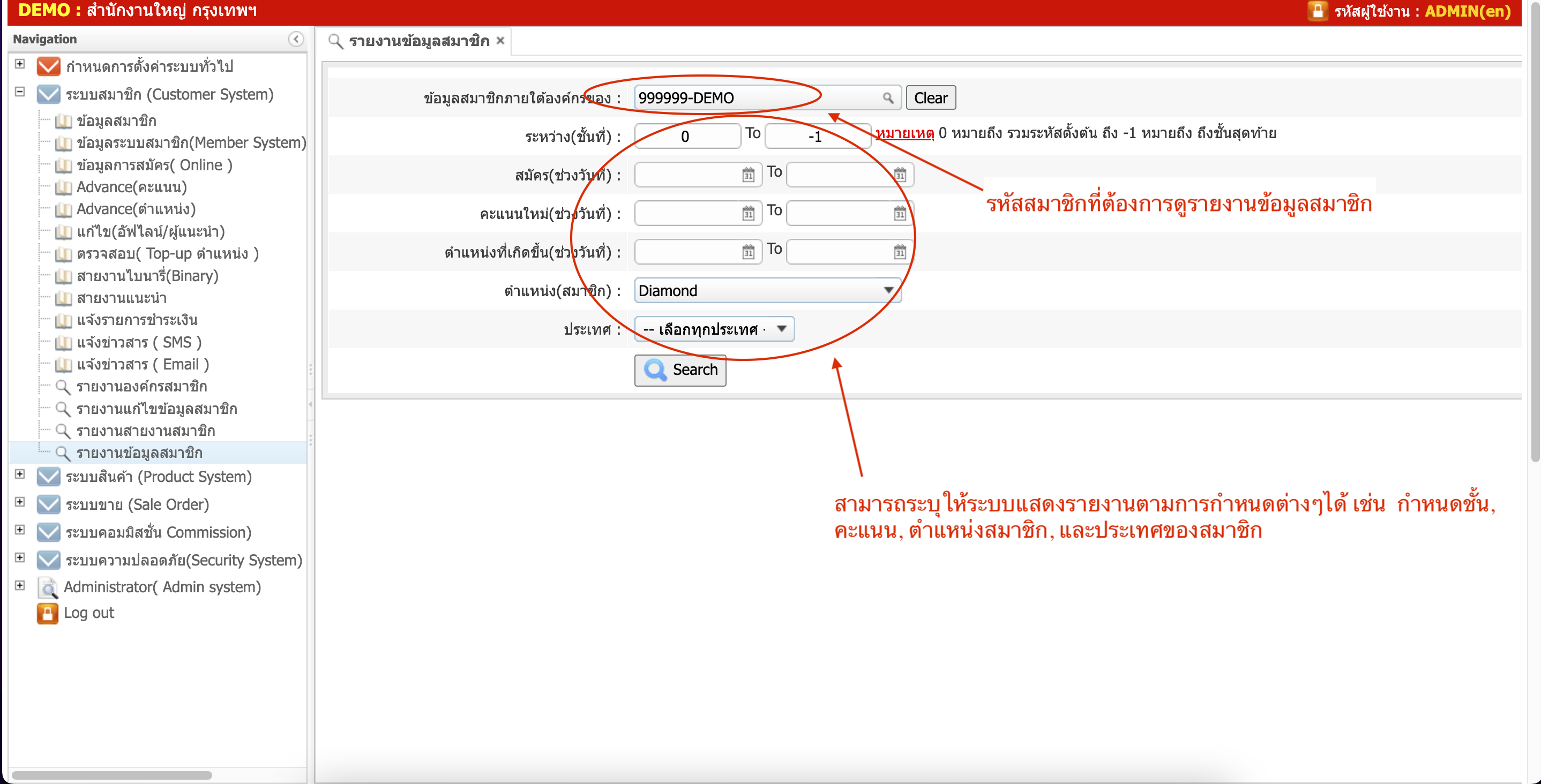The width and height of the screenshot is (1541, 784).
Task: Expand the ระบบสินค้า (Product System) node
Action: (x=20, y=474)
